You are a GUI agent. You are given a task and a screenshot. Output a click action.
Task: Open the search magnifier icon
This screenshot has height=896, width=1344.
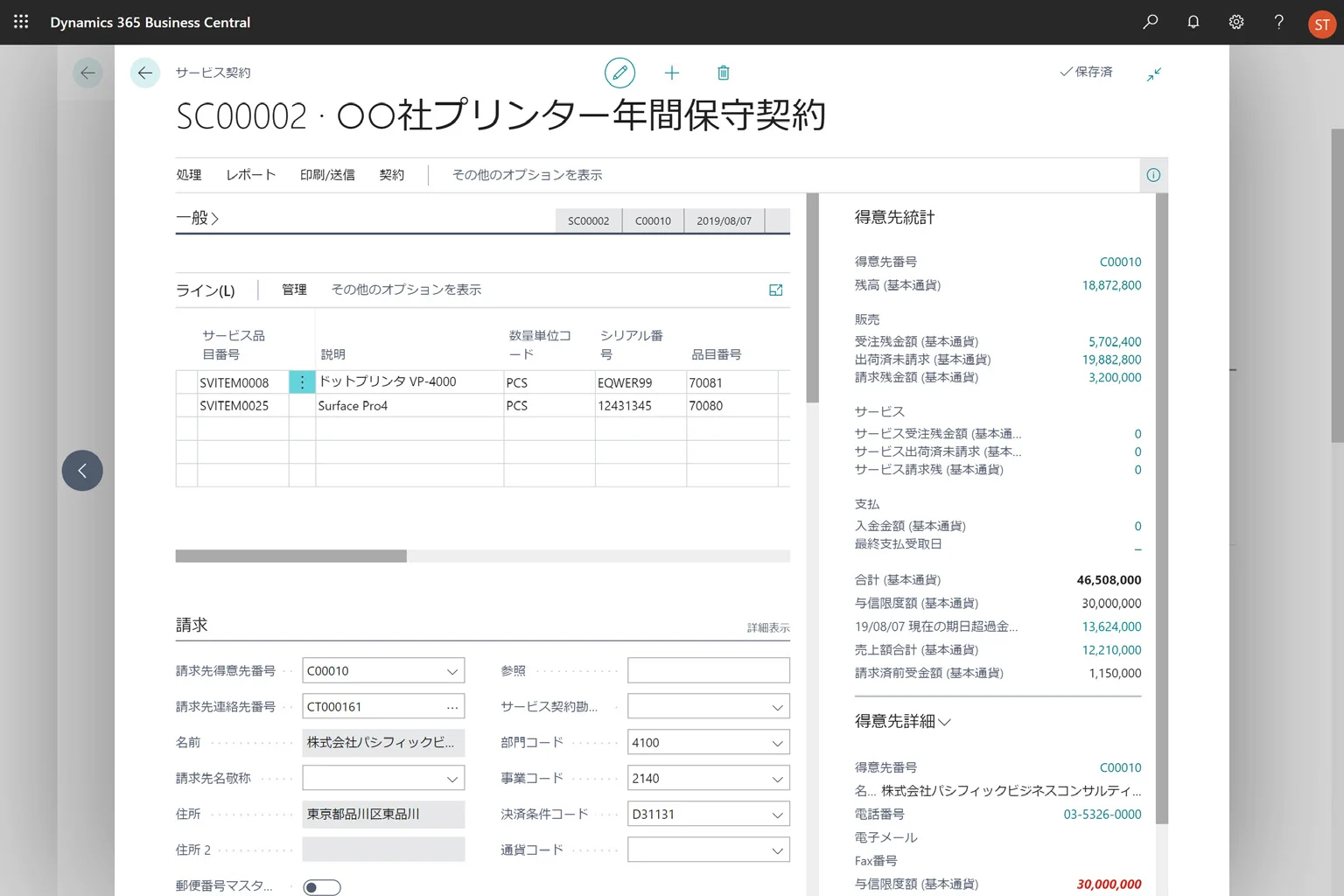(x=1151, y=22)
